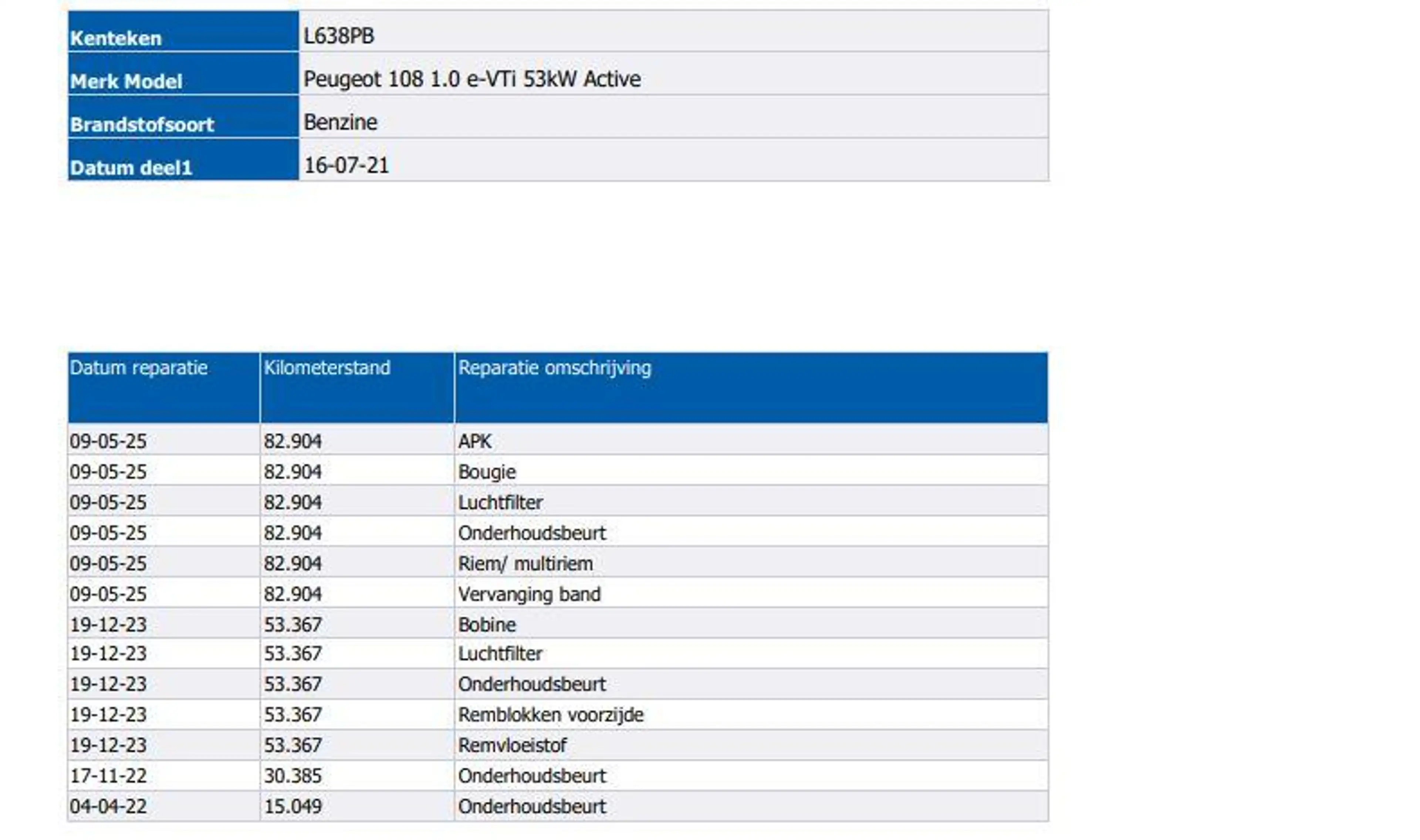The width and height of the screenshot is (1420, 840).
Task: Select the date in the Bougie row
Action: point(108,471)
